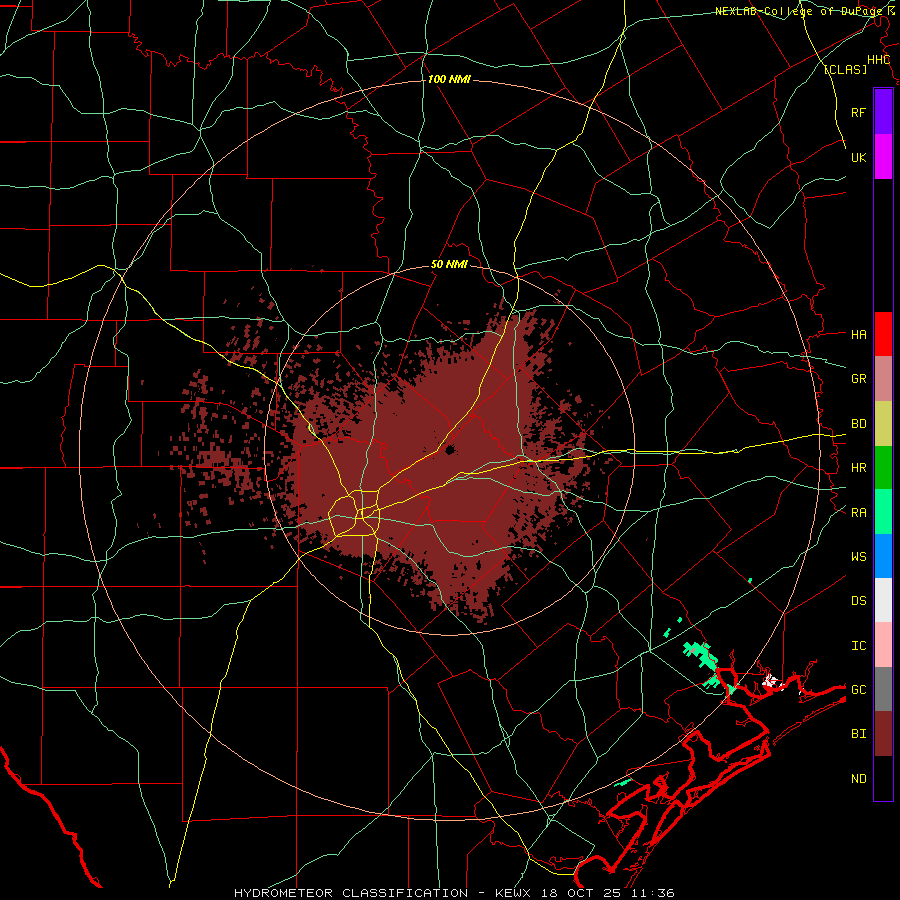The image size is (900, 900).
Task: Click the RF legend label
Action: [858, 112]
